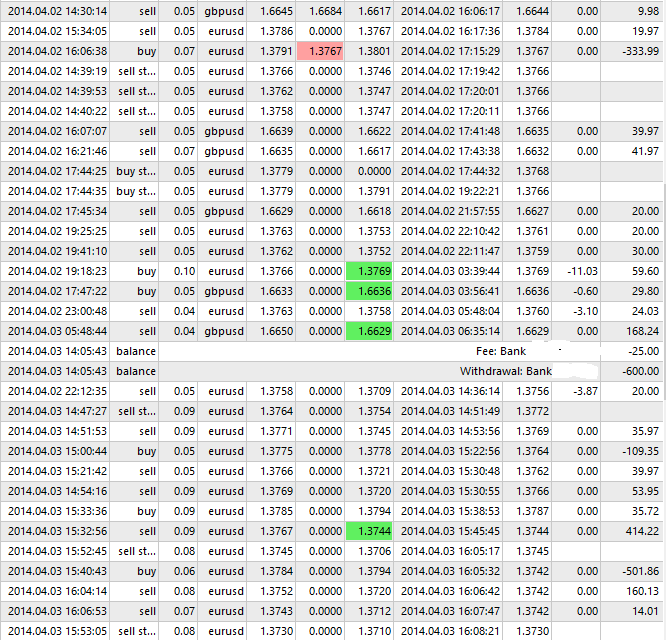Select the fee amount -25.00

[x=643, y=351]
